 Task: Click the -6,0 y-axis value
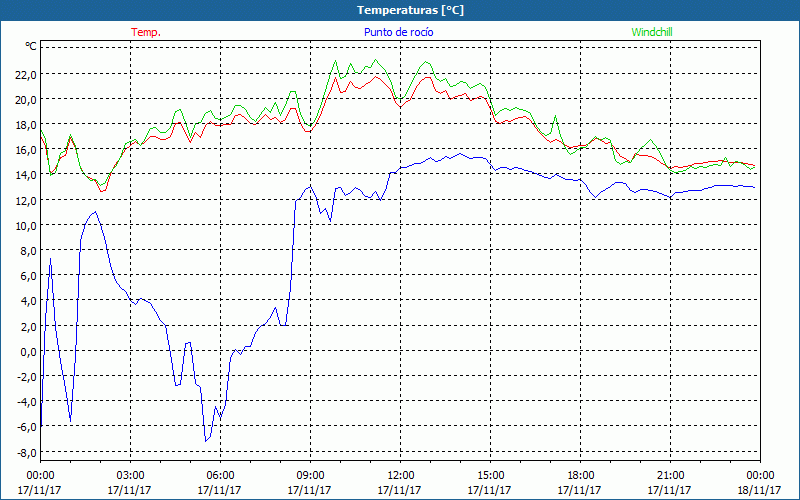(27, 427)
